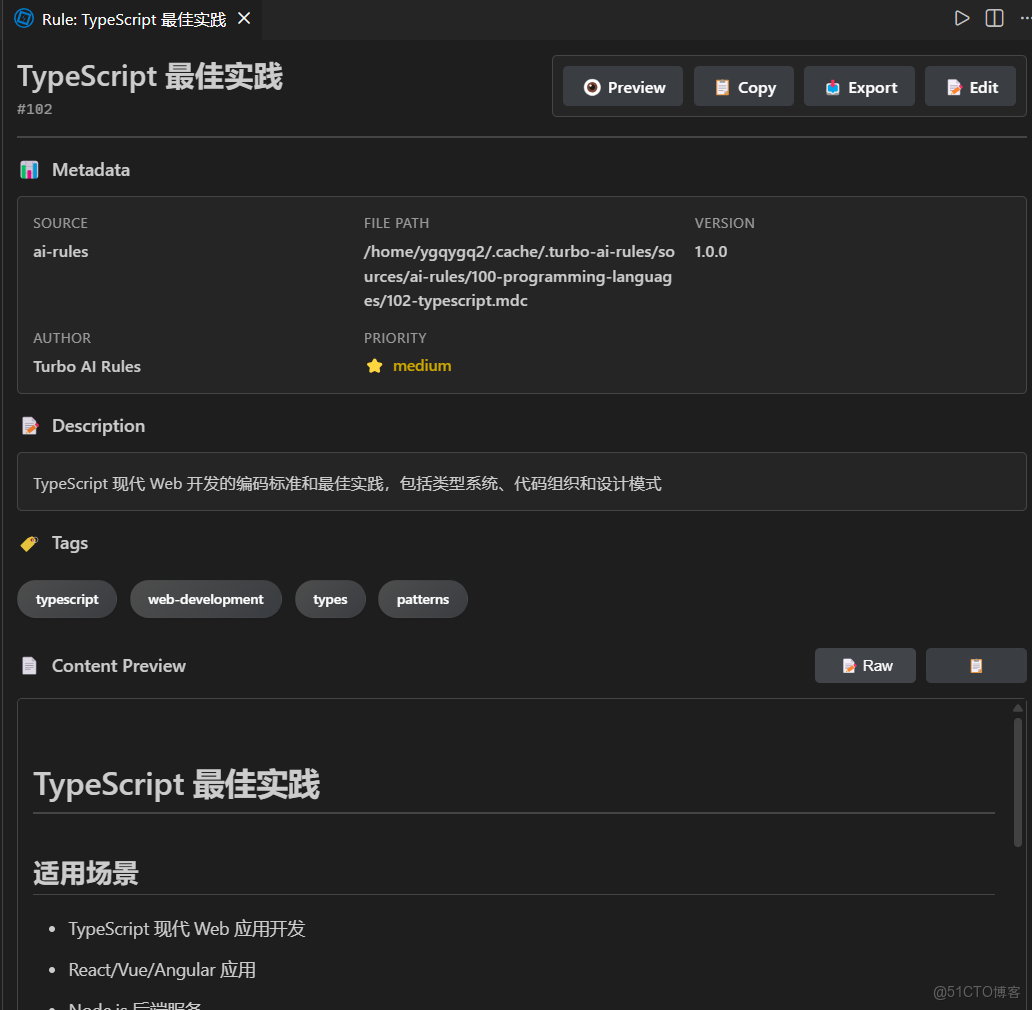Click the Copy button
The image size is (1032, 1010).
click(743, 86)
